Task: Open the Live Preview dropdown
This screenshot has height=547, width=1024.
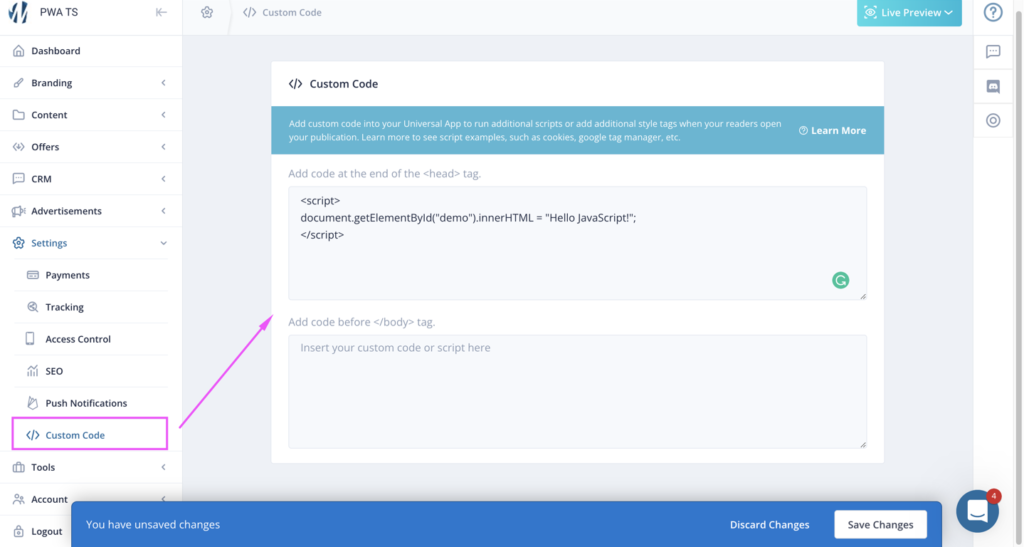Action: pos(909,12)
